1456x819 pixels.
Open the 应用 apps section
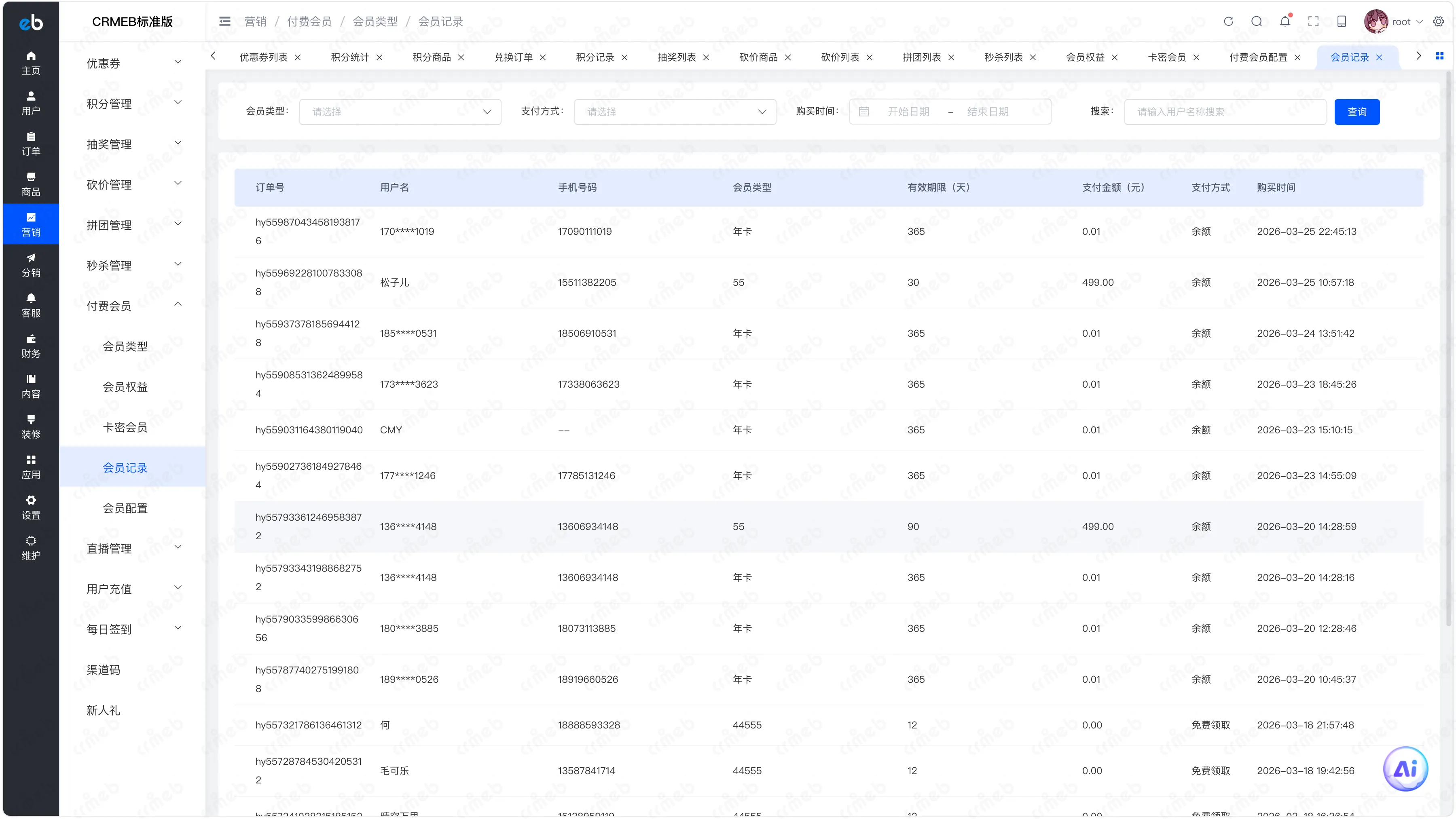(x=31, y=466)
